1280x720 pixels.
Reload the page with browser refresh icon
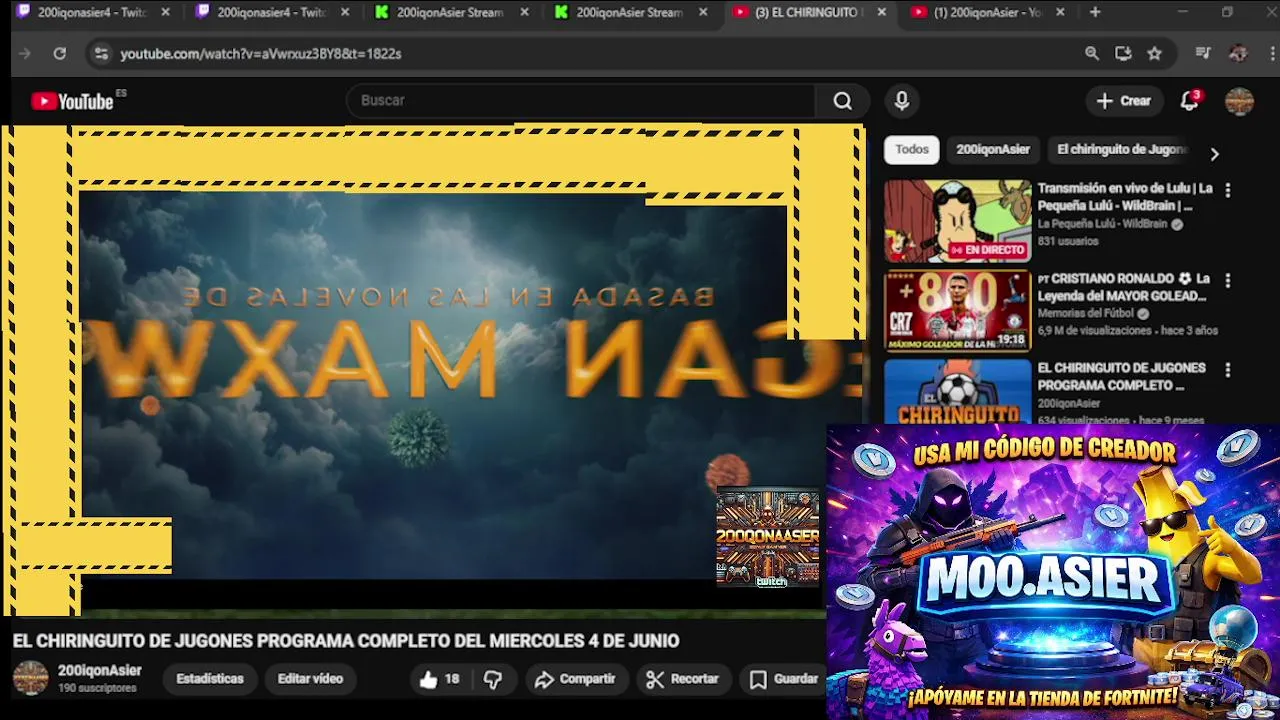point(60,54)
